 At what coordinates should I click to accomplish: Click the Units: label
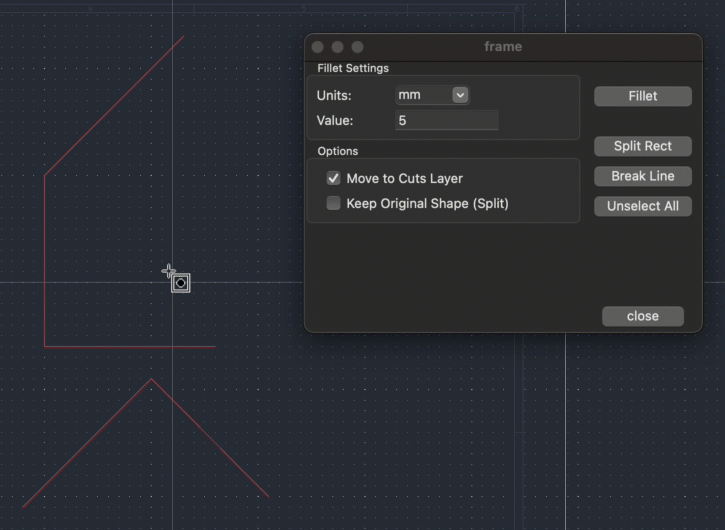click(x=334, y=96)
